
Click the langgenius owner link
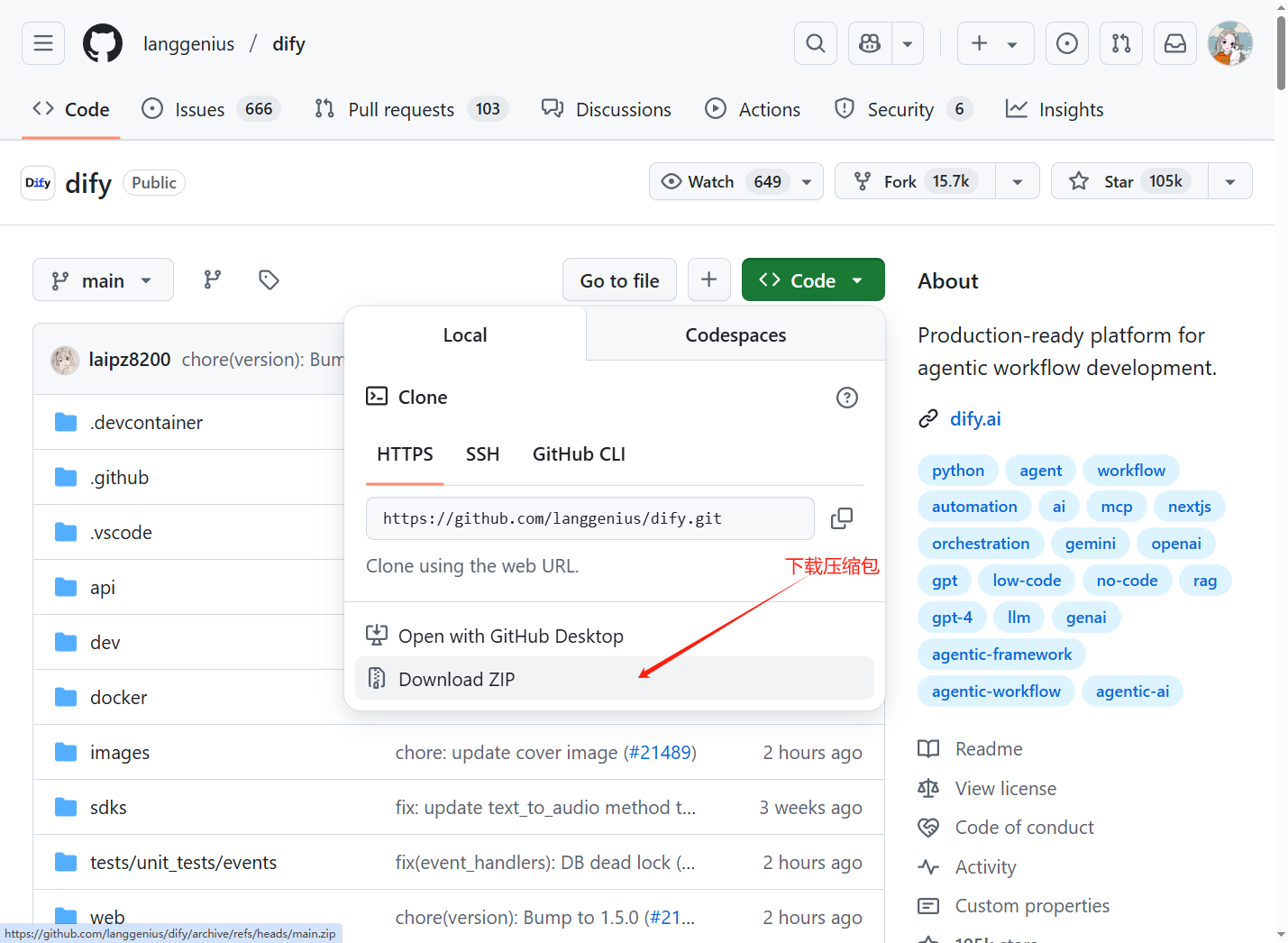coord(188,43)
